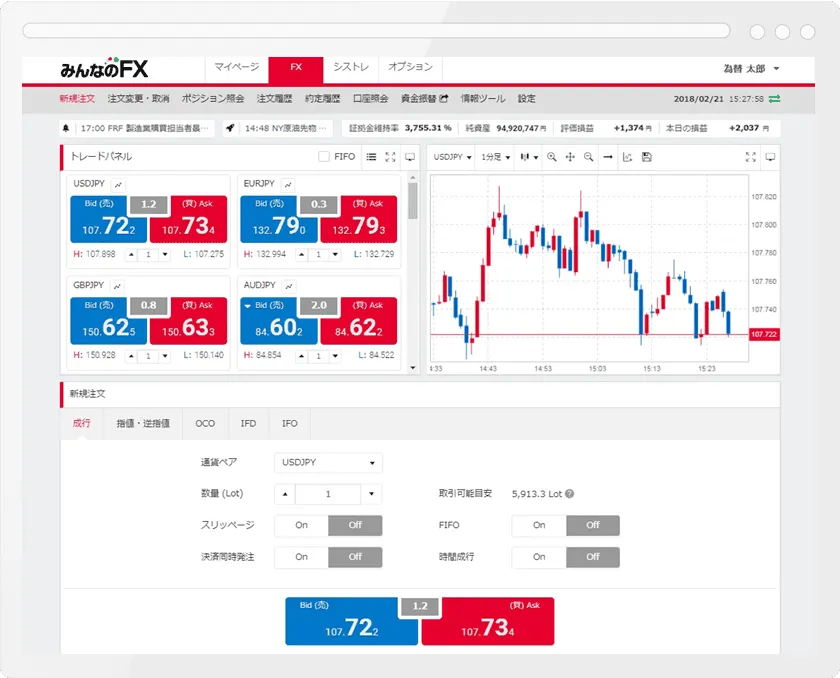840x678 pixels.
Task: Open the chart indicator icon in toolbar
Action: coord(628,157)
